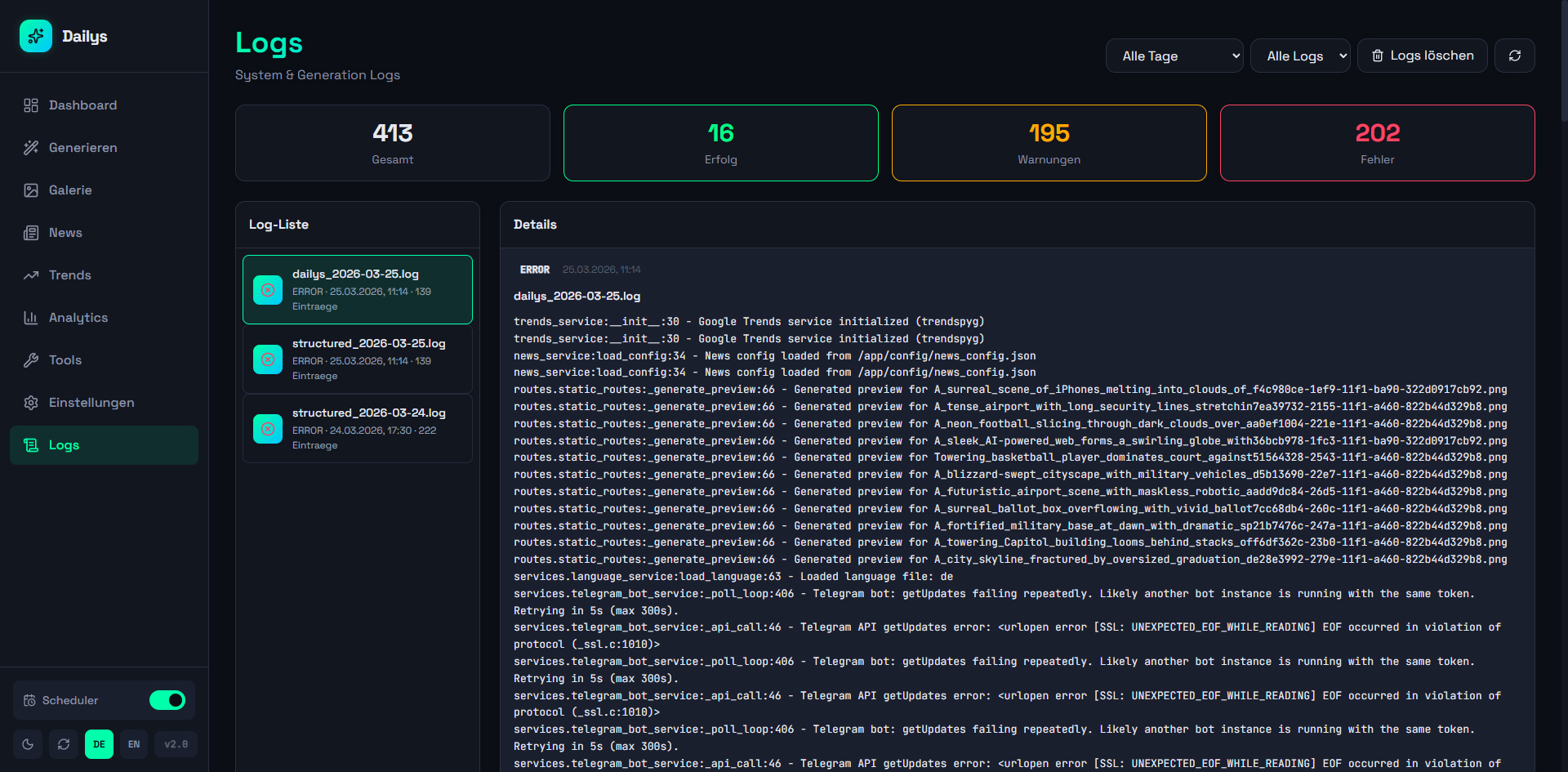Open the Alle Tage dropdown
This screenshot has height=772, width=1568.
coord(1174,56)
